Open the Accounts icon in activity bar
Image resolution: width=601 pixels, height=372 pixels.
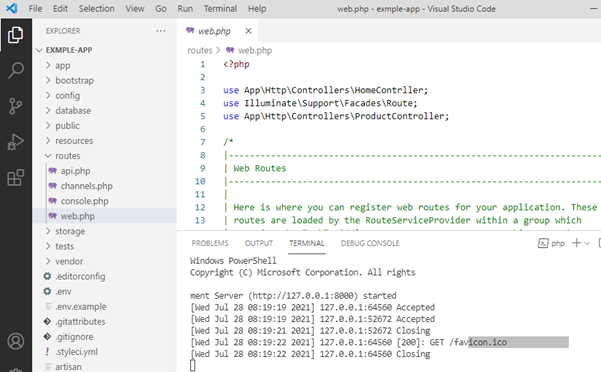coord(16,341)
